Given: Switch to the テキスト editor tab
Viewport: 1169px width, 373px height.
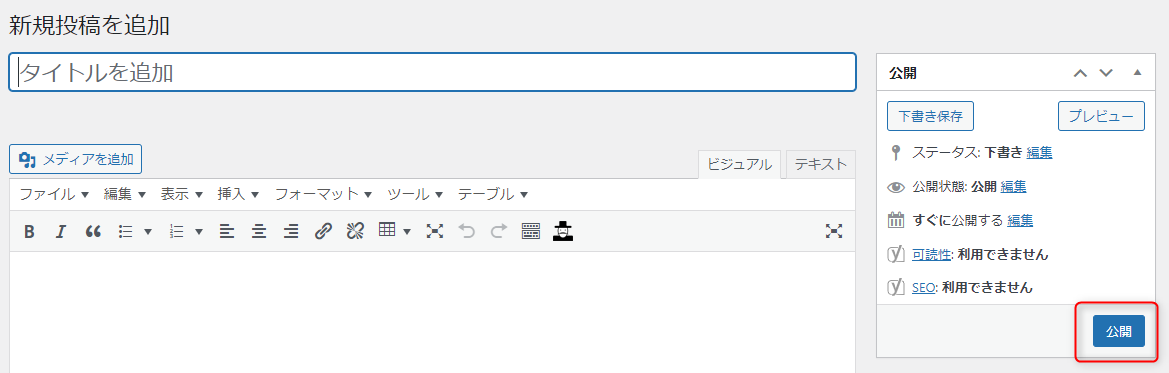Looking at the screenshot, I should coord(821,164).
